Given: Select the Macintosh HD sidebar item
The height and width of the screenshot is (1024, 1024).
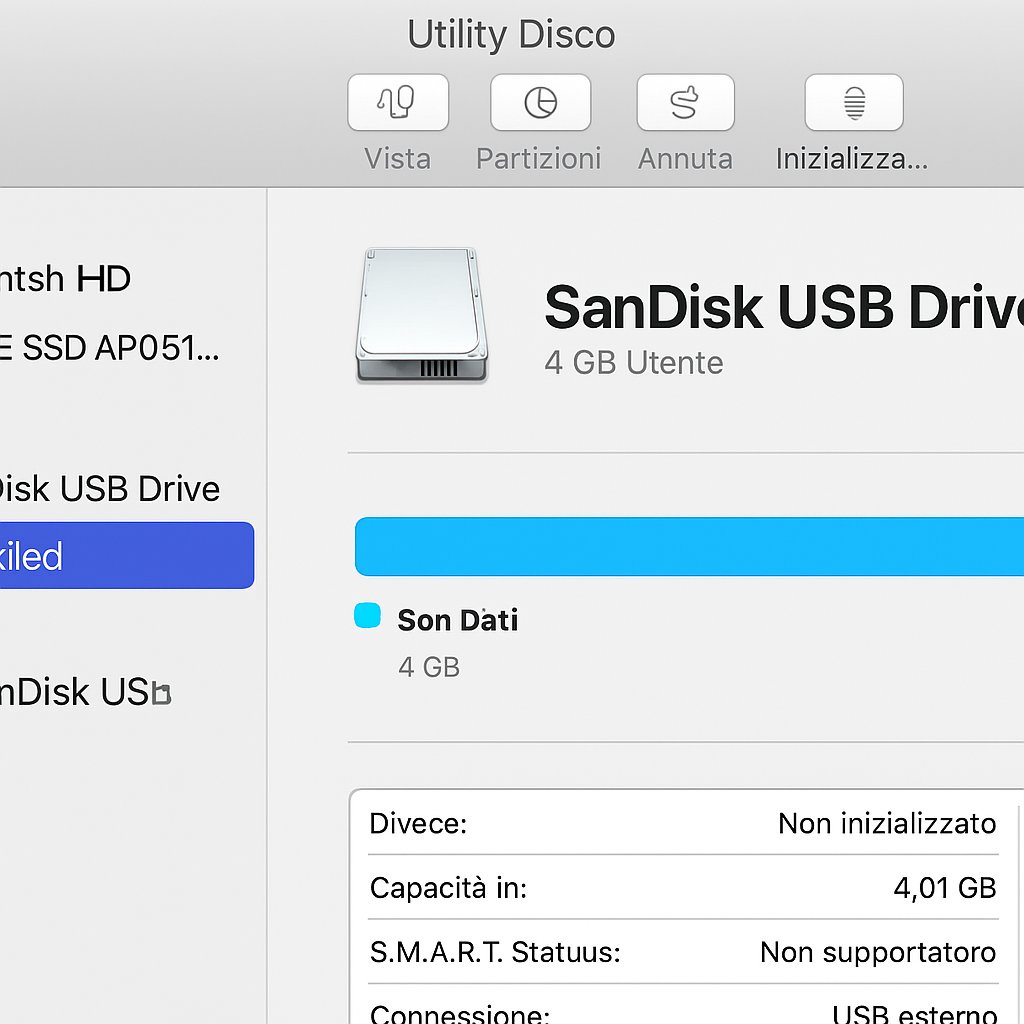Looking at the screenshot, I should coord(65,279).
